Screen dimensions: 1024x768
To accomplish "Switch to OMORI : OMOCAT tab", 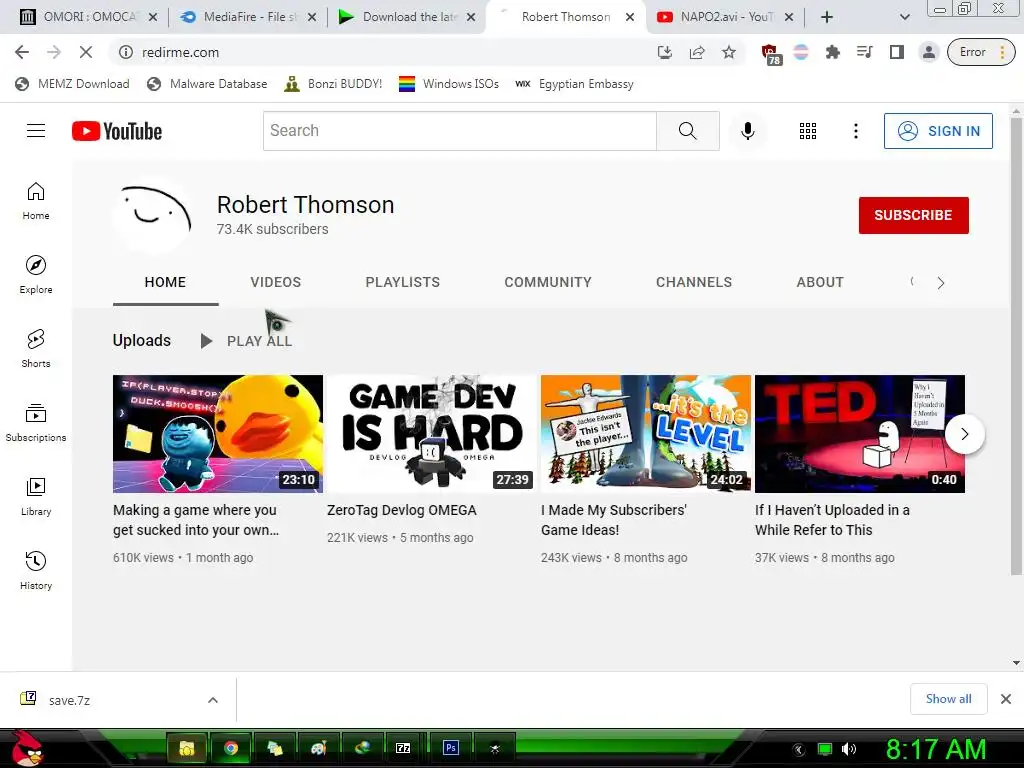I will coord(89,17).
